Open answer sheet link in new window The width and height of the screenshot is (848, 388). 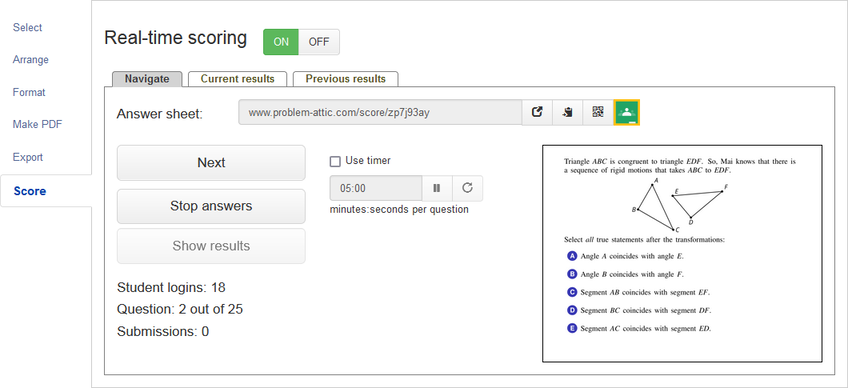[537, 113]
